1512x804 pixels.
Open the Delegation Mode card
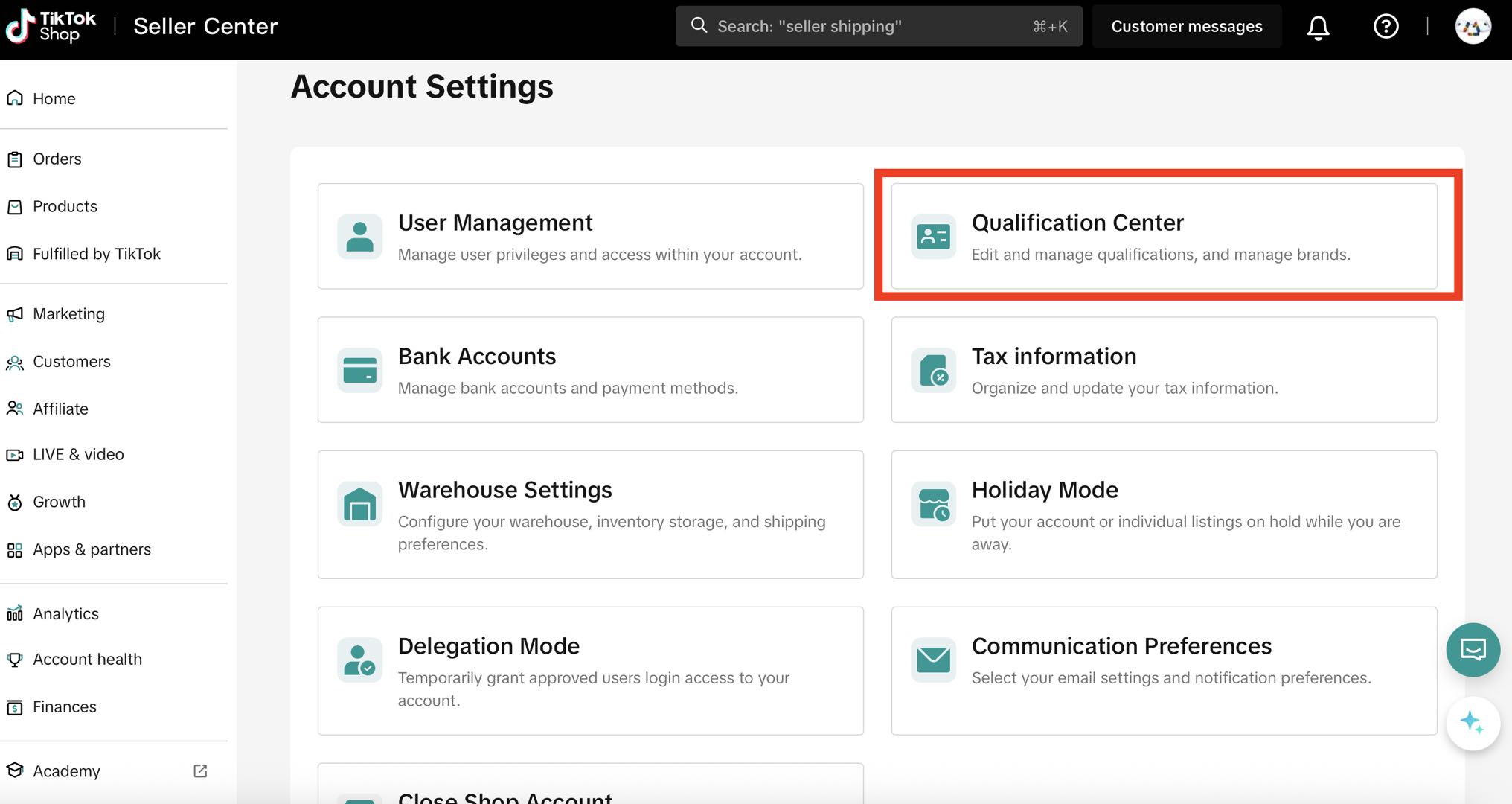(590, 670)
